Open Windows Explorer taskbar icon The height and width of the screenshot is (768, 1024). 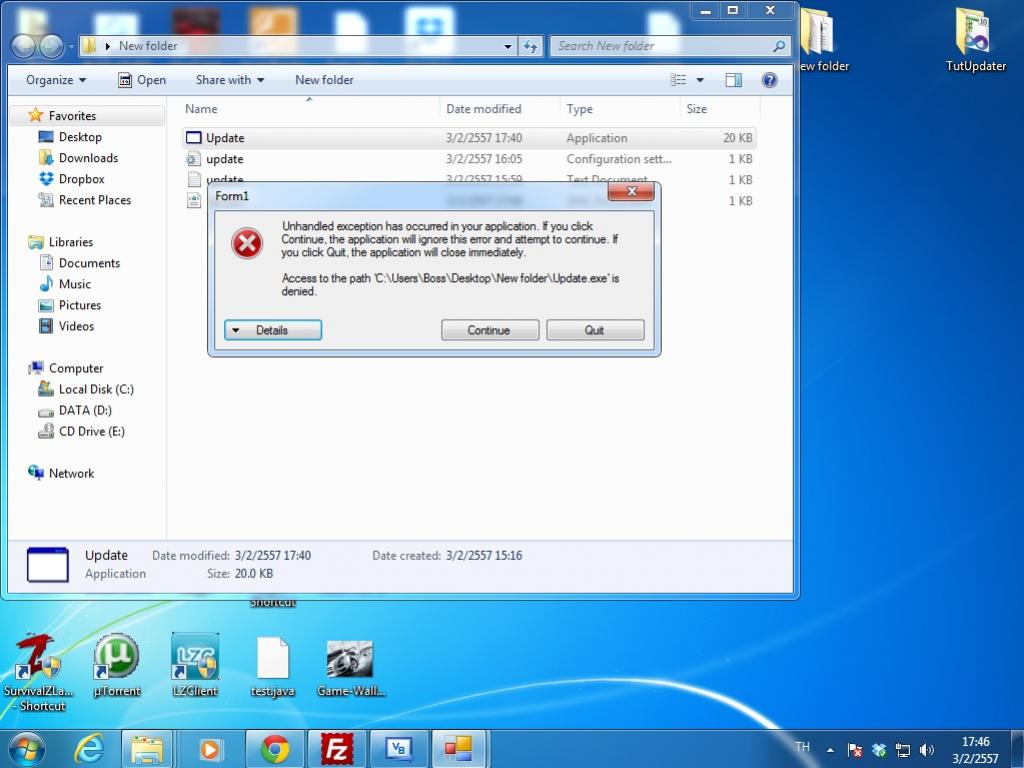[148, 749]
